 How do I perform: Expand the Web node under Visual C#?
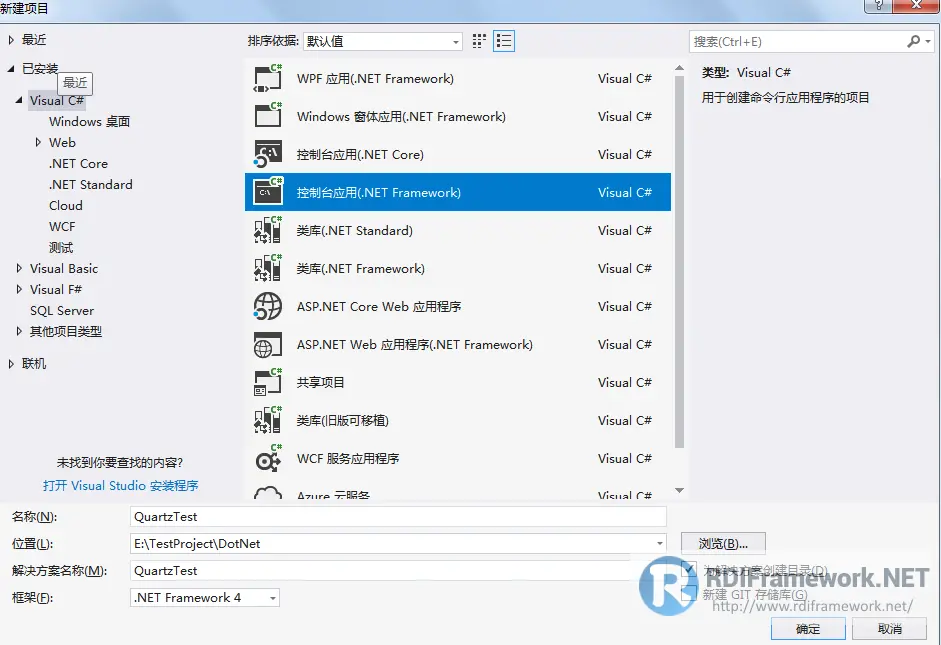pyautogui.click(x=38, y=142)
